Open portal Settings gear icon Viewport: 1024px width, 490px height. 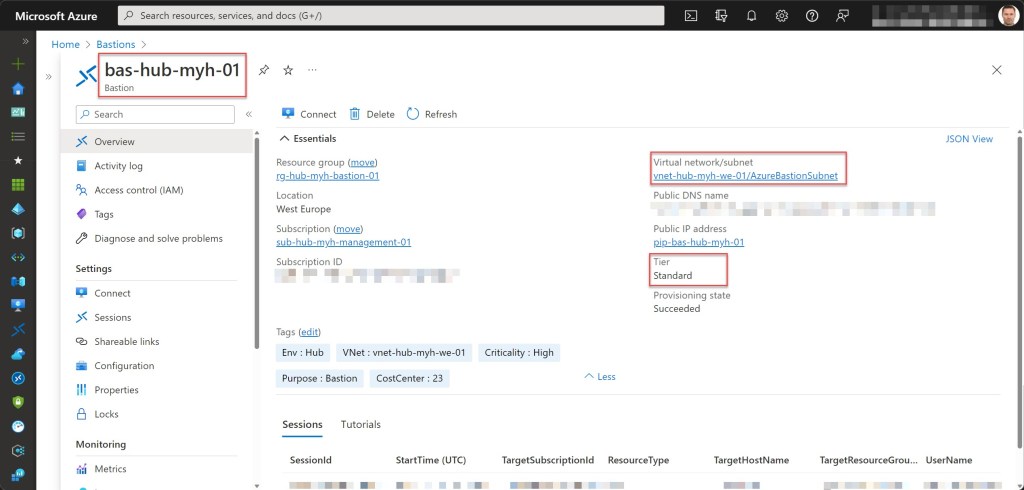(x=782, y=16)
